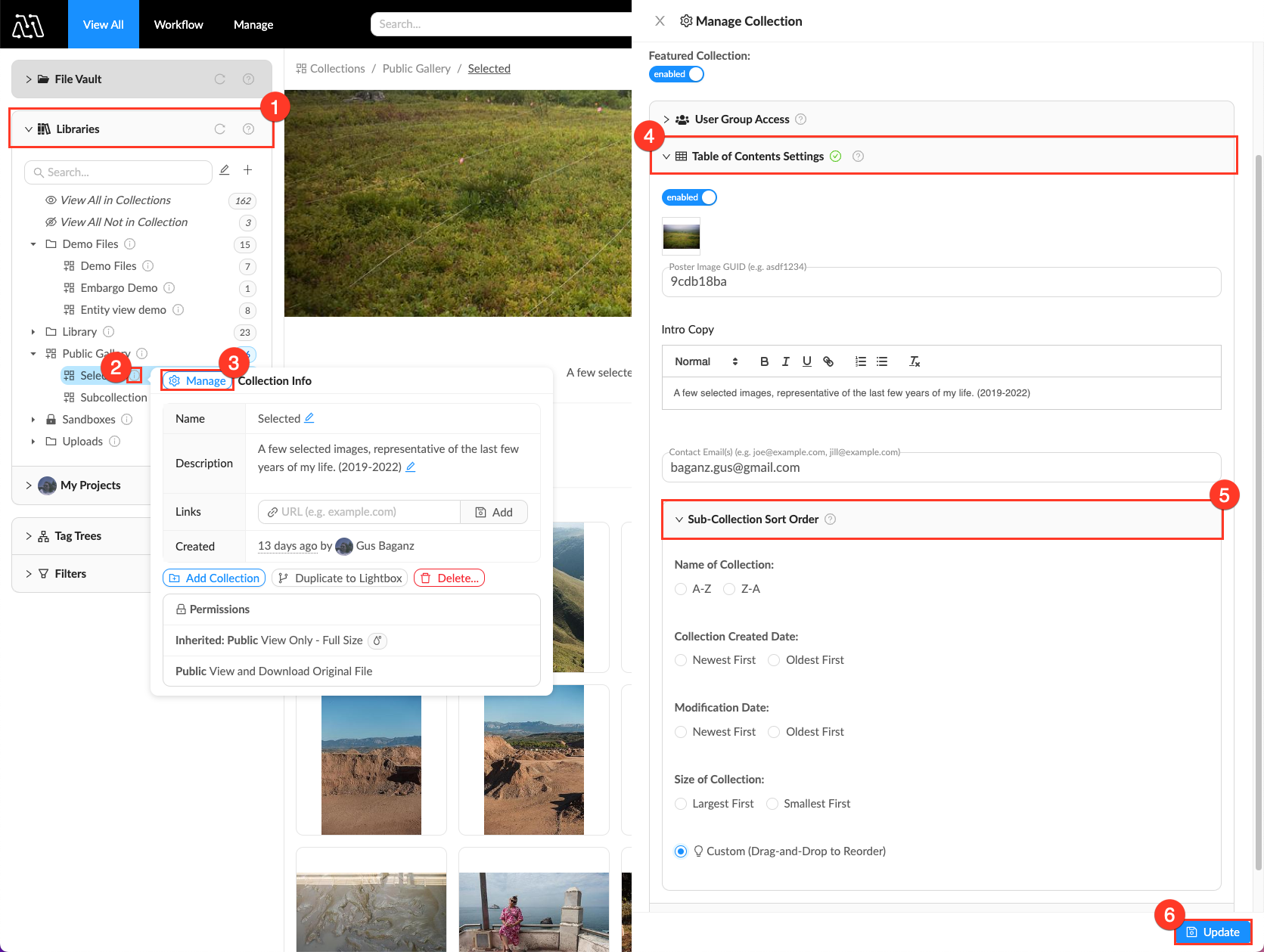The width and height of the screenshot is (1264, 952).
Task: Insert link in Intro Copy editor
Action: pyautogui.click(x=828, y=361)
